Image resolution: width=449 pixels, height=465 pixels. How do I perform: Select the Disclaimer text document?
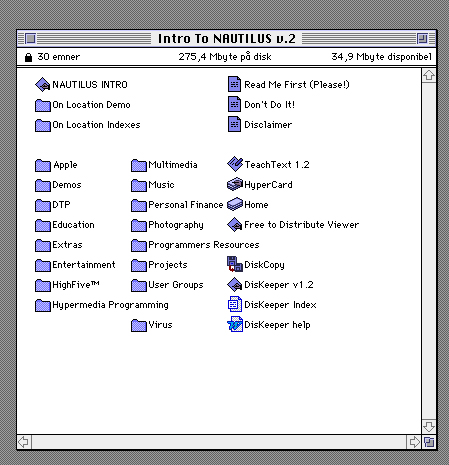[234, 124]
